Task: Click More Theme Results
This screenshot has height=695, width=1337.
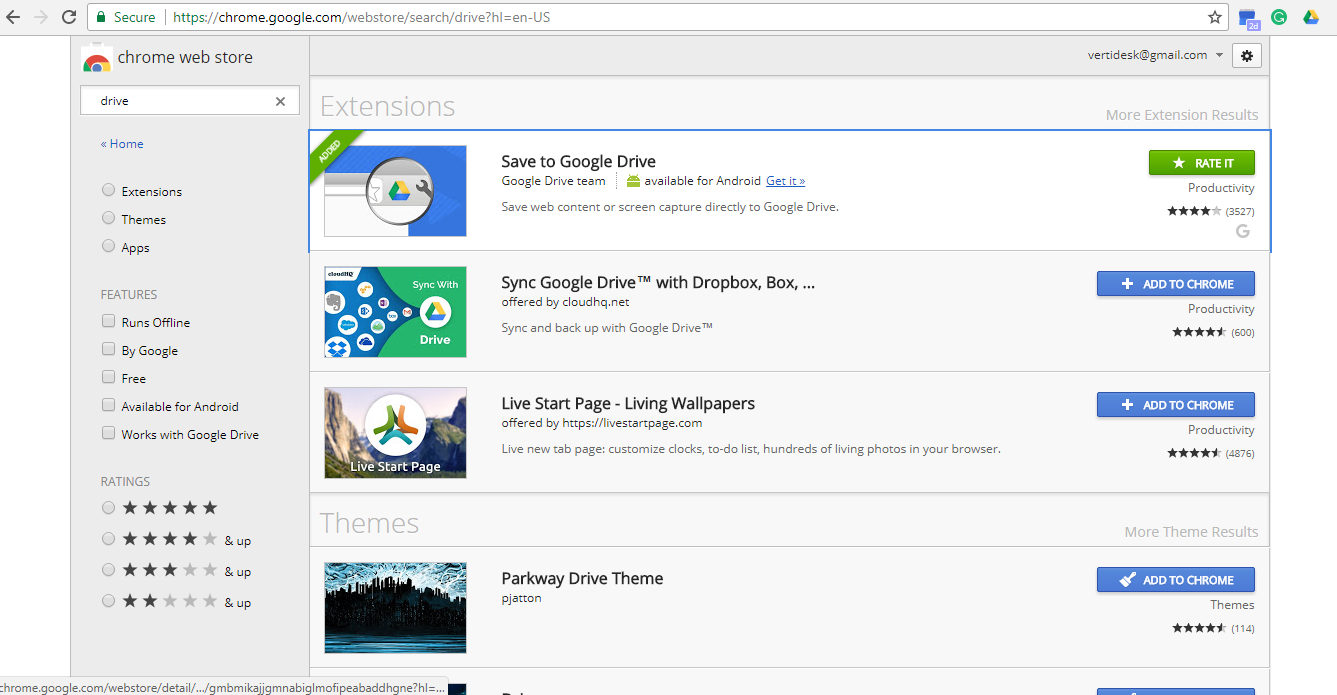Action: point(1190,531)
